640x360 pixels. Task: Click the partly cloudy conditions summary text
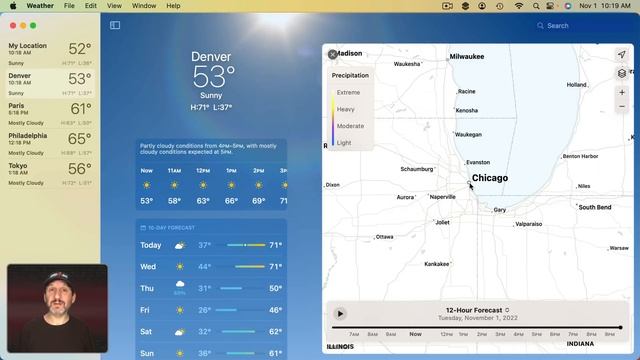coord(208,149)
